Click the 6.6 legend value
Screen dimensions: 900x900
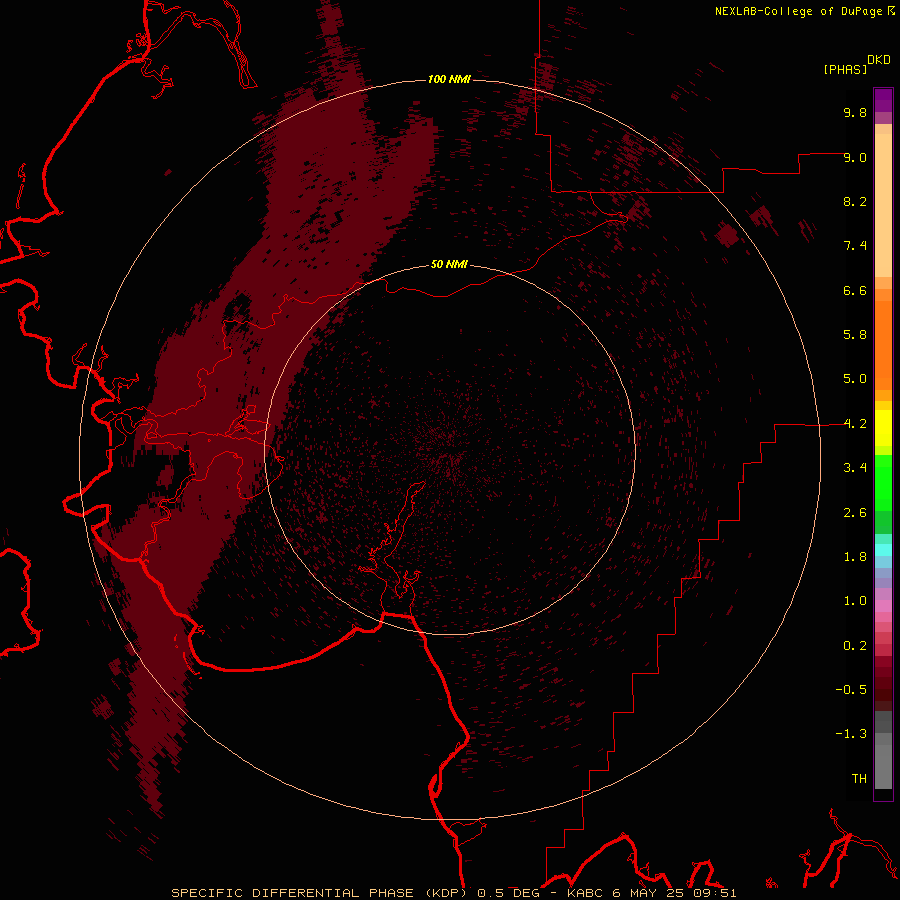(855, 290)
